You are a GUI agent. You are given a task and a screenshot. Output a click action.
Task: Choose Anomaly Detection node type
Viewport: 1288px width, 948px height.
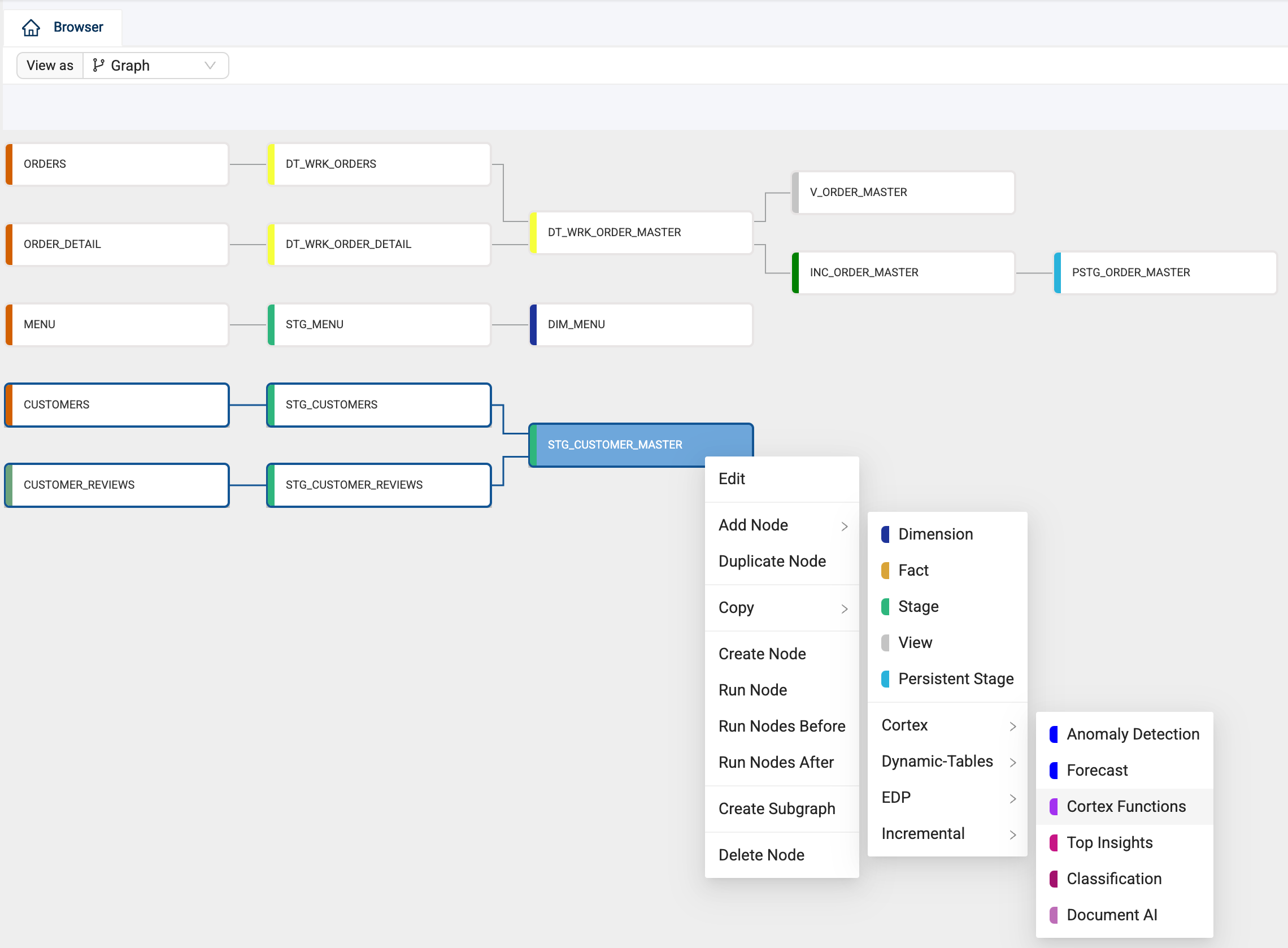1133,734
